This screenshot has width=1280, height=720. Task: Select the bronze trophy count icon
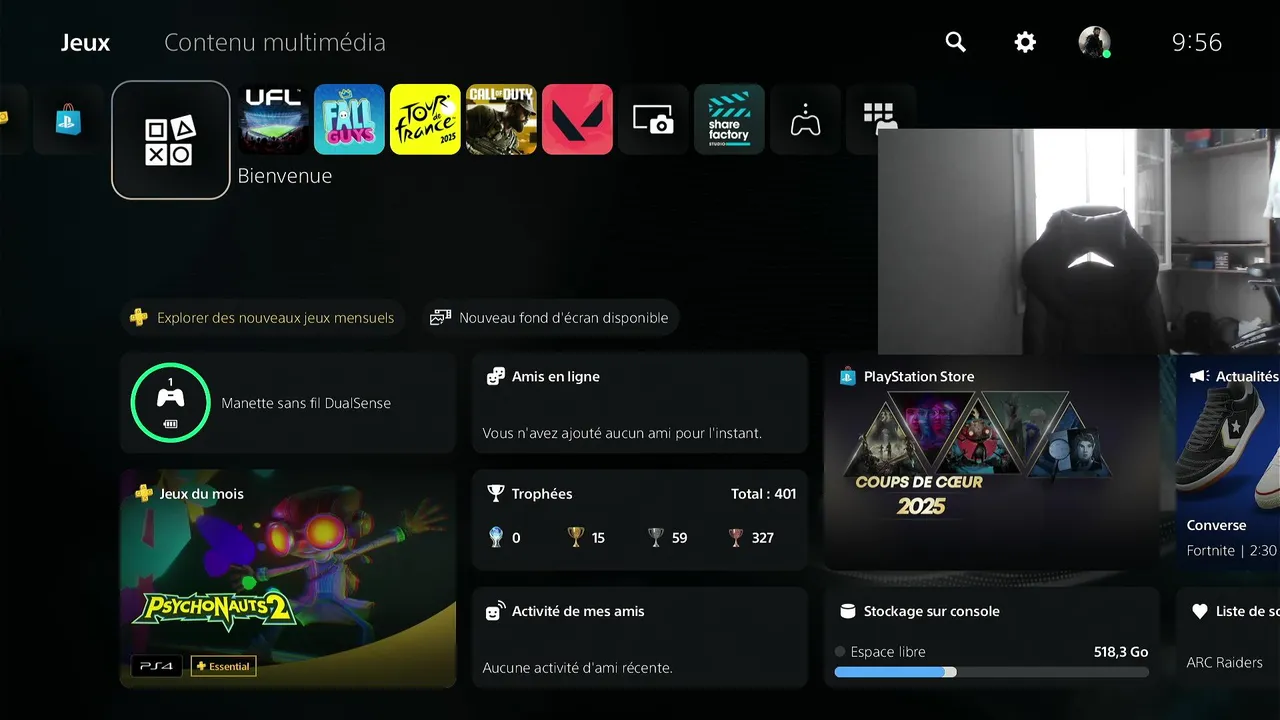click(736, 537)
